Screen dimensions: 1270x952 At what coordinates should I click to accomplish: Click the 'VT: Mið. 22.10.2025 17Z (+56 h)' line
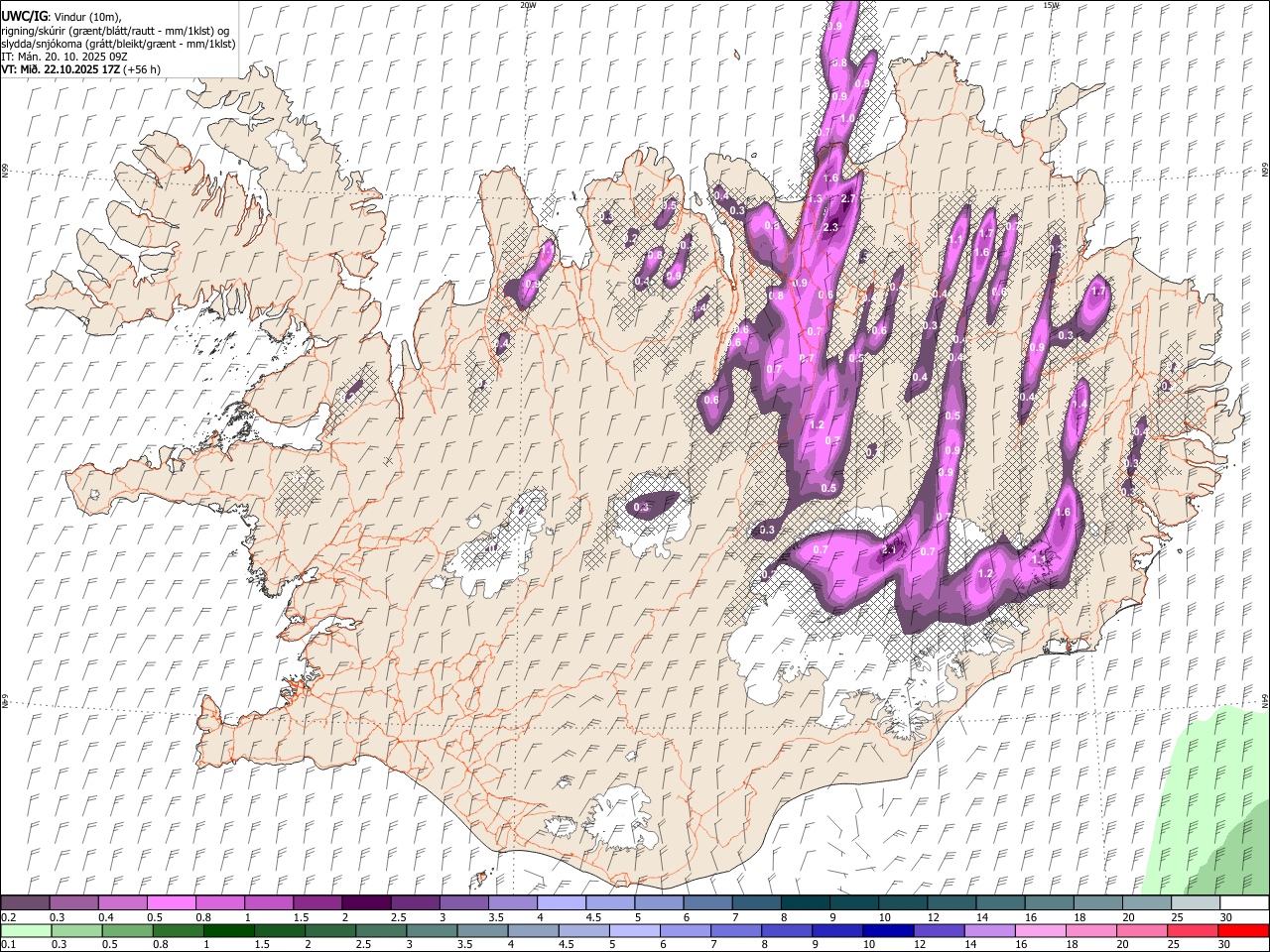coord(81,69)
